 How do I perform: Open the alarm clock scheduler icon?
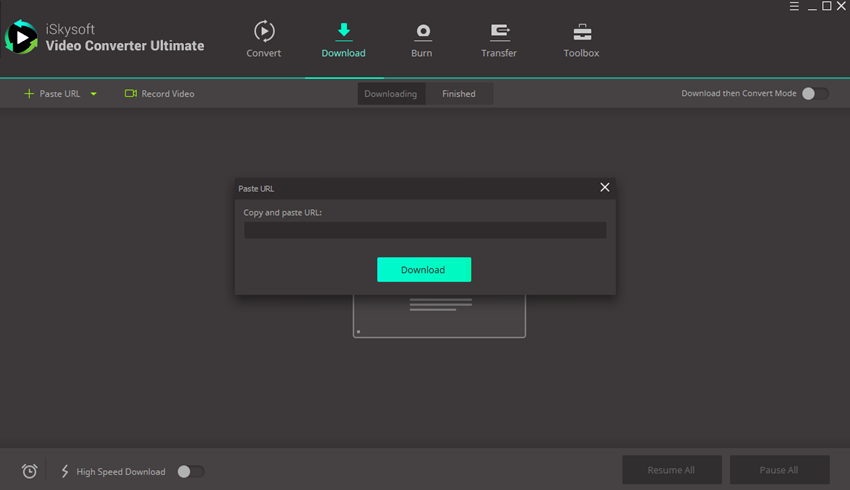(x=30, y=471)
